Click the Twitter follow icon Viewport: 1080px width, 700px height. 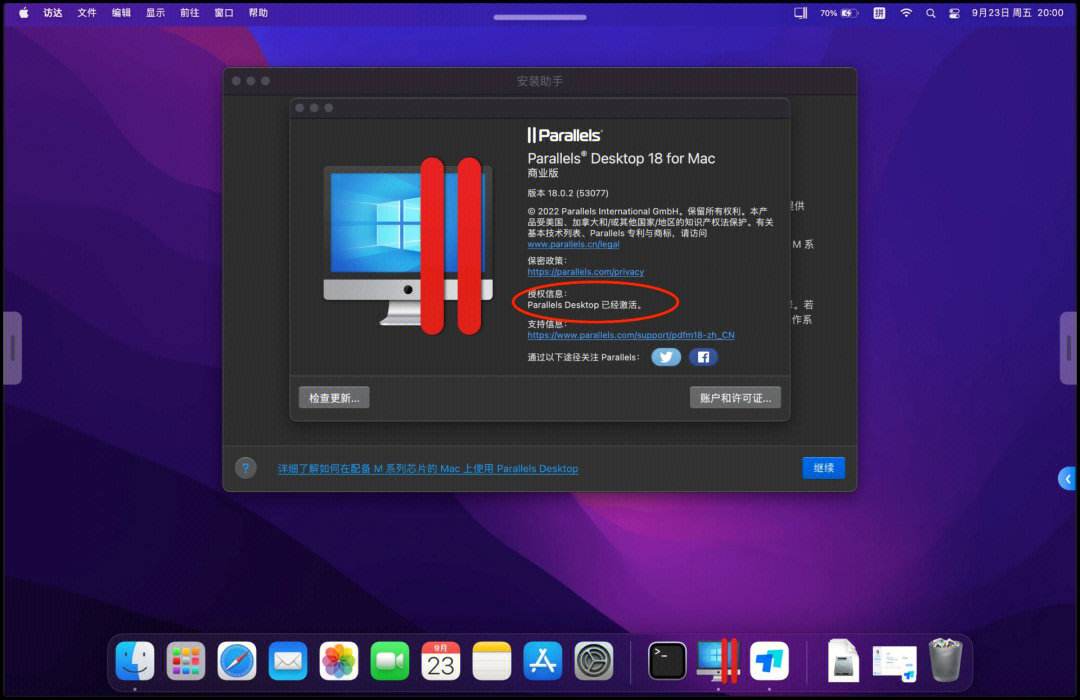[x=665, y=357]
